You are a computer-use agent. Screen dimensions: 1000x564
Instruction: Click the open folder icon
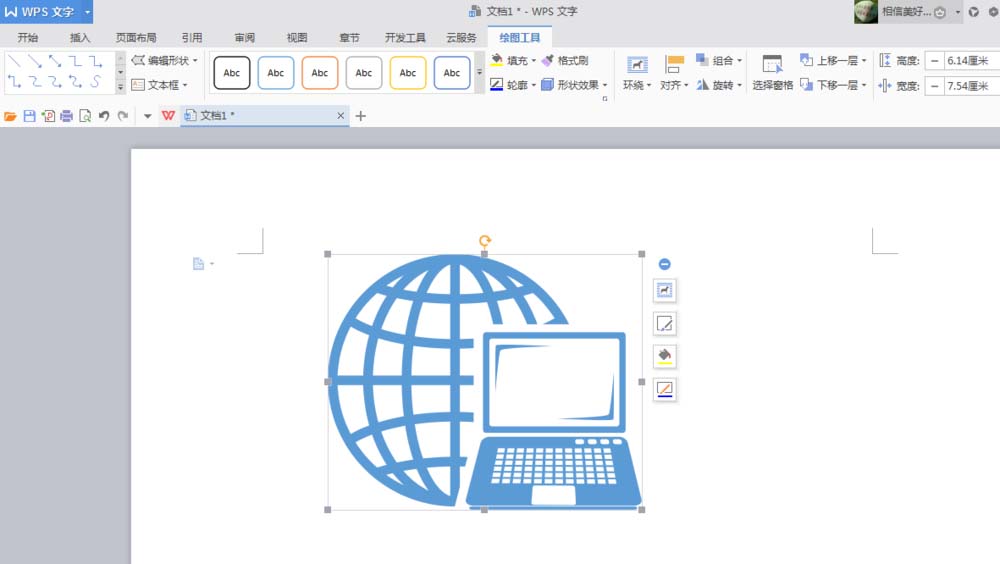11,116
